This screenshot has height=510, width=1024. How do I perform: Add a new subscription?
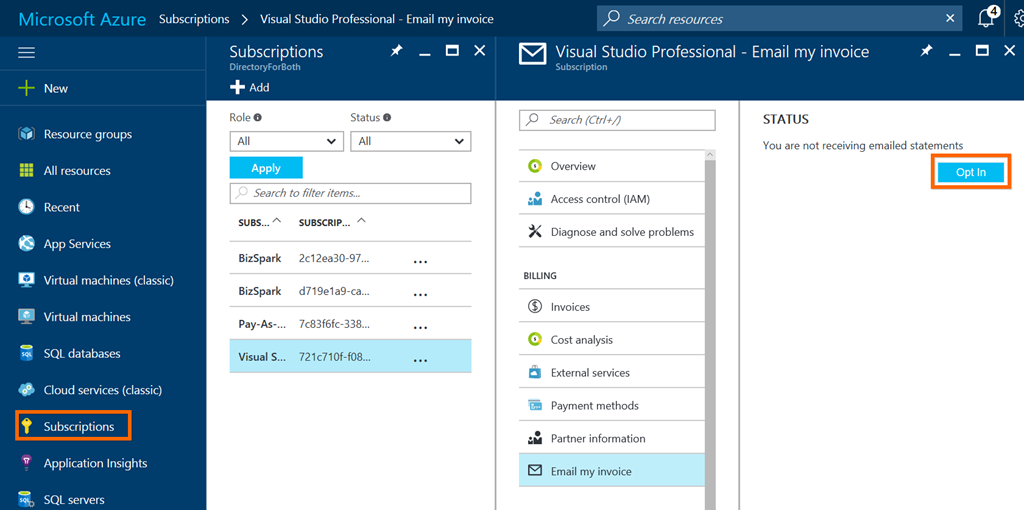coord(250,87)
